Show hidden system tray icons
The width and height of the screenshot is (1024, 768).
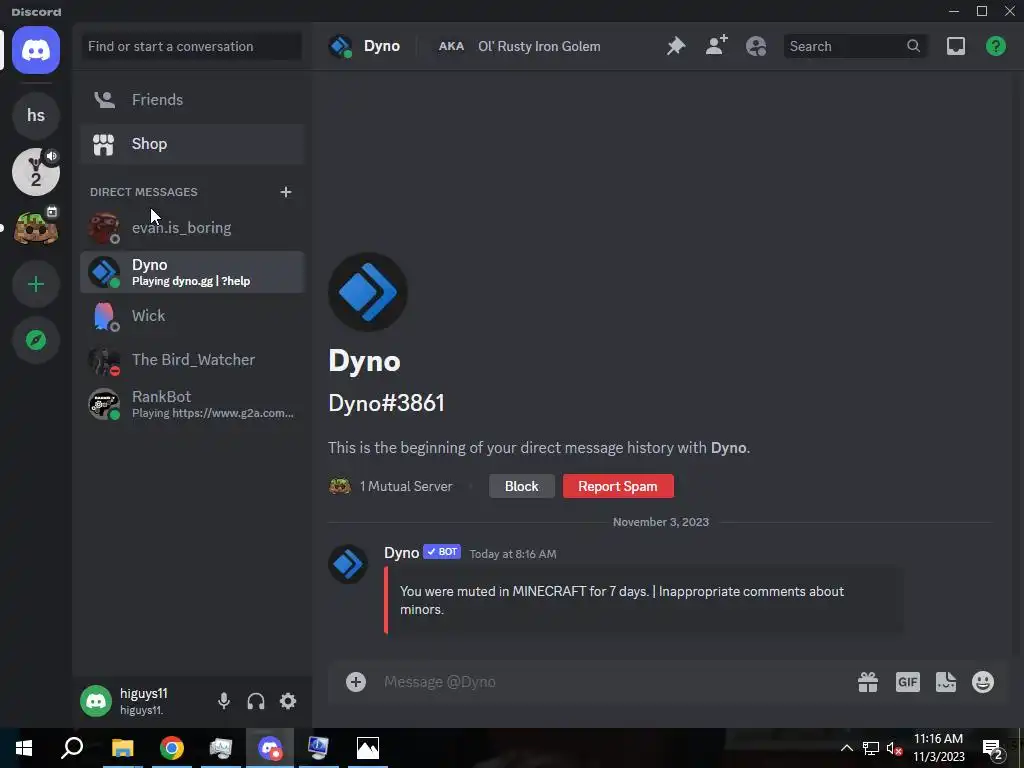[x=846, y=748]
